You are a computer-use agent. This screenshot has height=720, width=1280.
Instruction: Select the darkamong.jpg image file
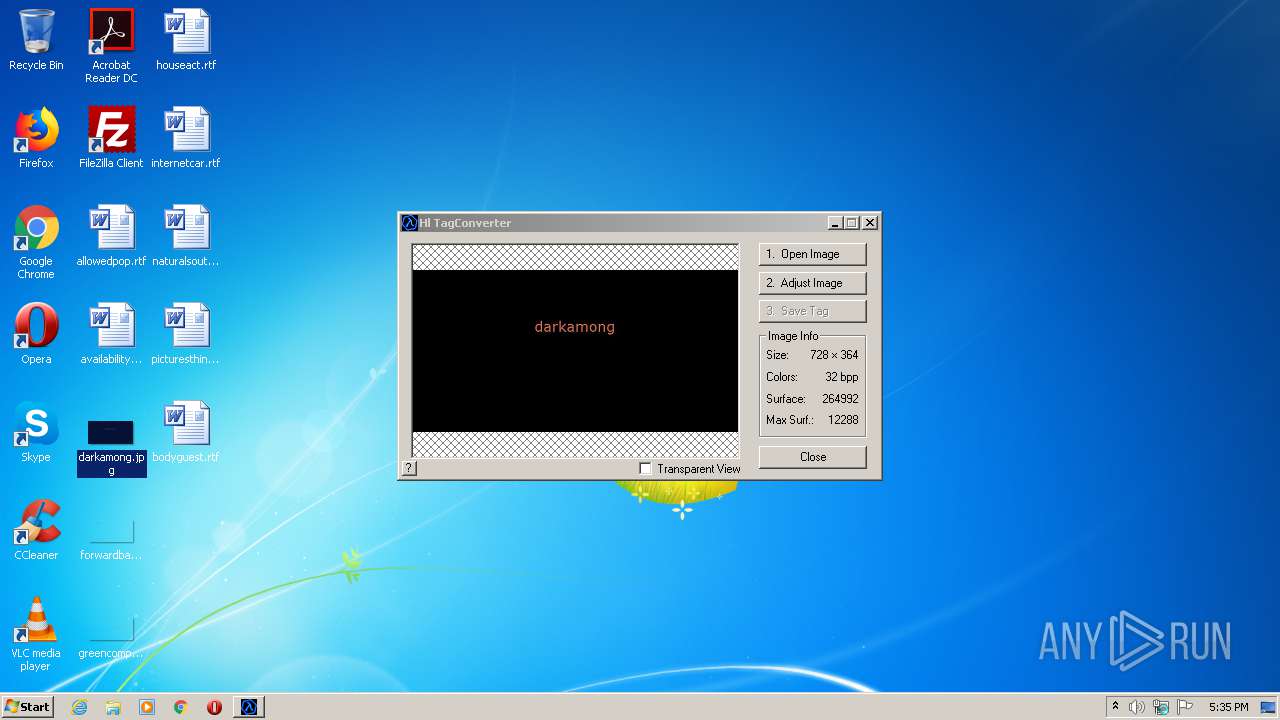[x=111, y=446]
